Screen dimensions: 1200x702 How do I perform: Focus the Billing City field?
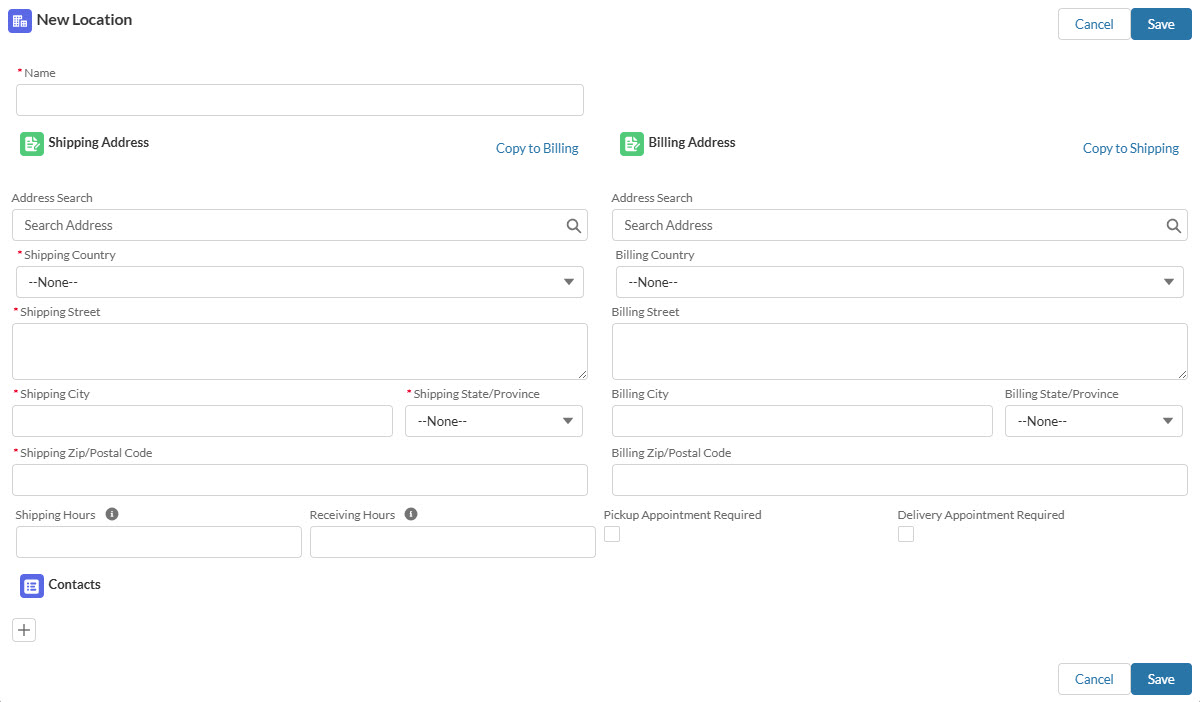pyautogui.click(x=802, y=421)
